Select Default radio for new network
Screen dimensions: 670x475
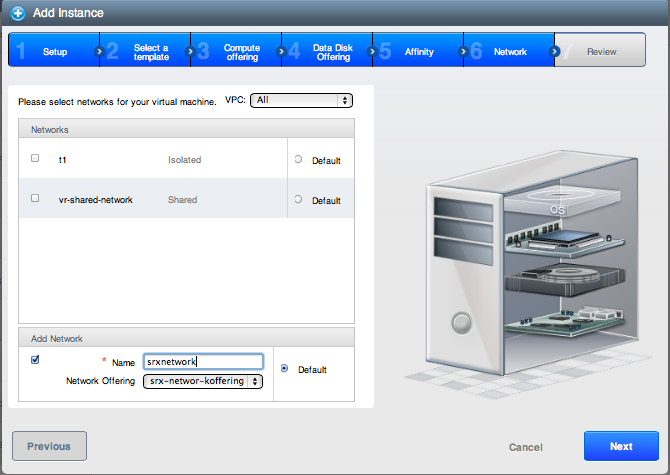(285, 369)
